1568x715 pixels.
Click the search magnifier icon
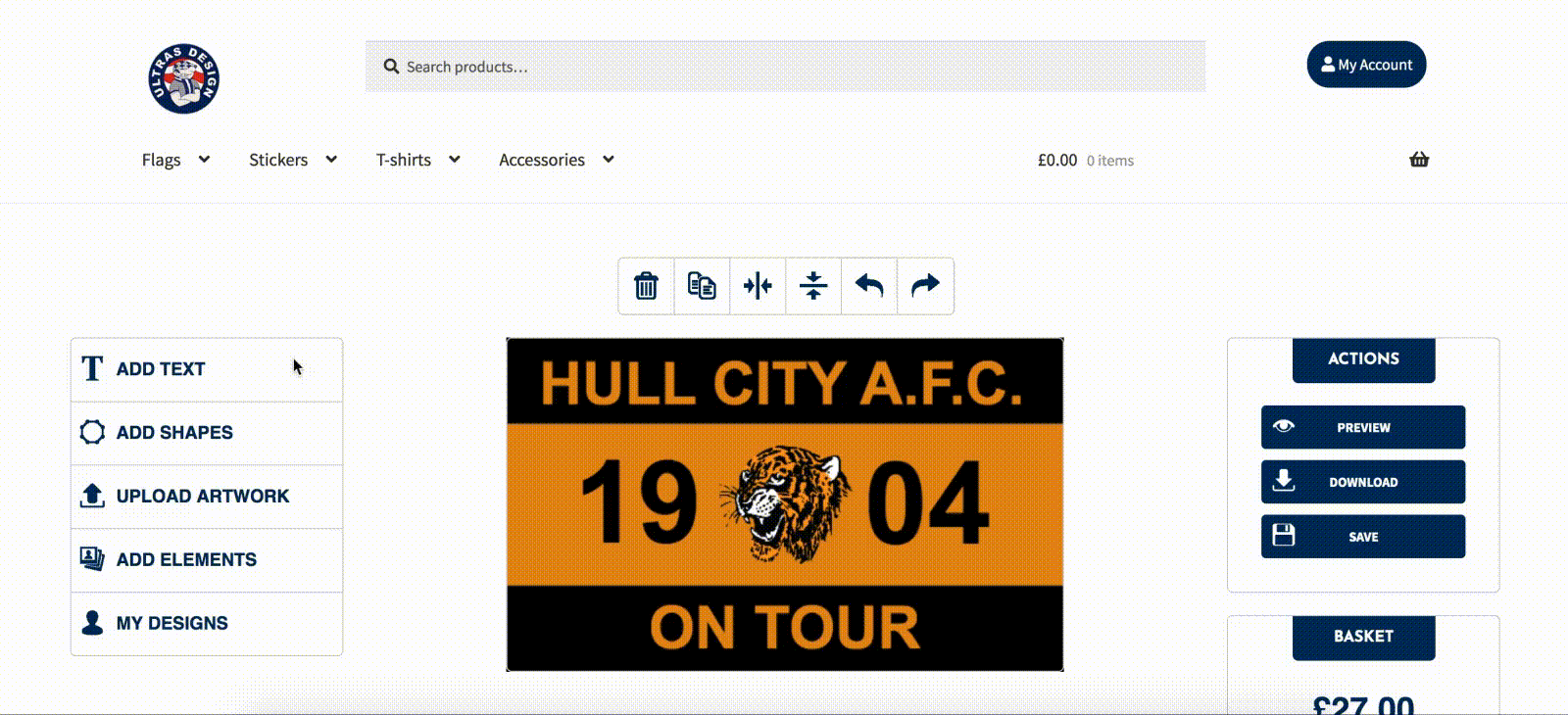(391, 67)
